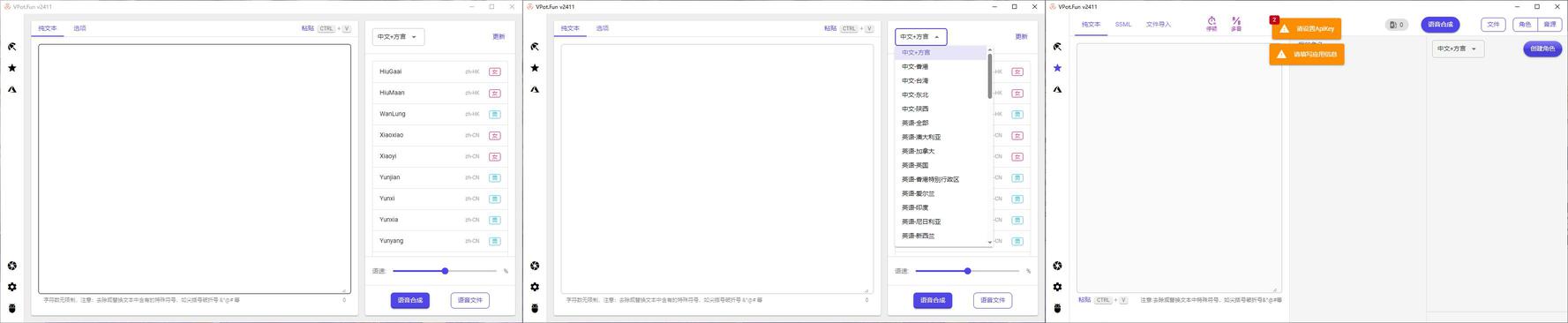Screen dimensions: 1568x323
Task: Open the blue star favorites icon
Action: 1057,68
